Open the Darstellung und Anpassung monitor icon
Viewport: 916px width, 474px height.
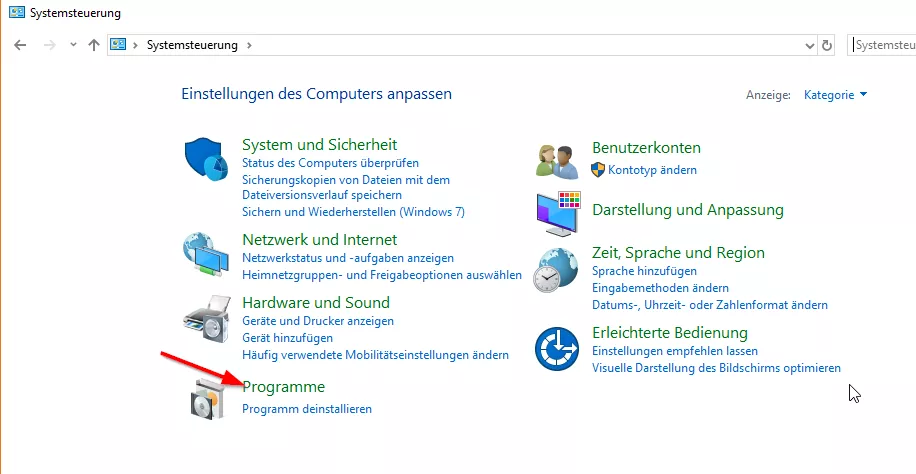pos(558,213)
